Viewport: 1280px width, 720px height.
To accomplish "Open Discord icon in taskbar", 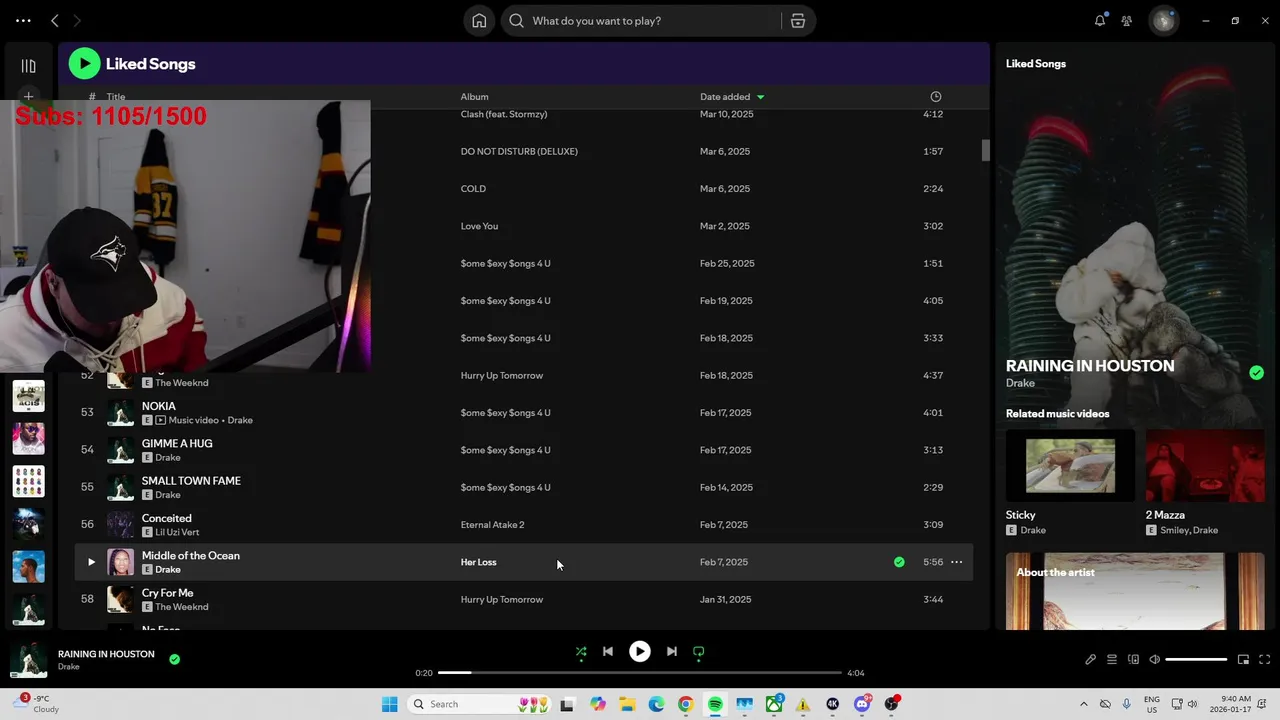I will pyautogui.click(x=862, y=704).
